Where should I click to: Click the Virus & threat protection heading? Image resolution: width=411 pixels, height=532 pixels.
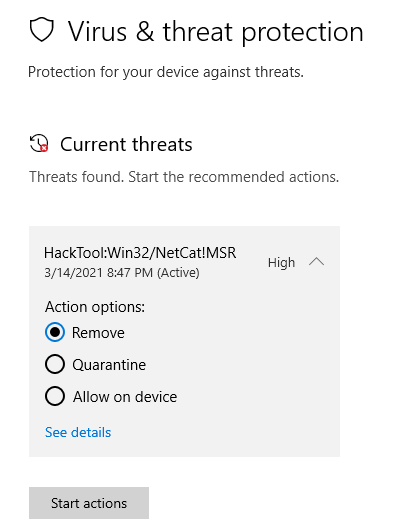tap(216, 32)
